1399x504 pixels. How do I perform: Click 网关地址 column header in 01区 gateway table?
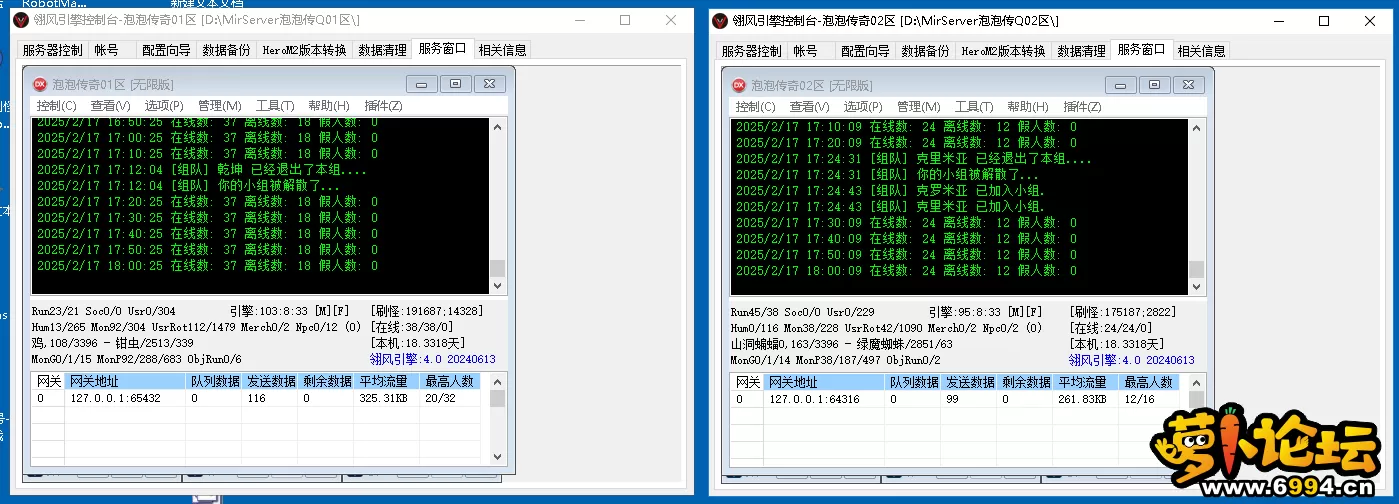tap(125, 381)
